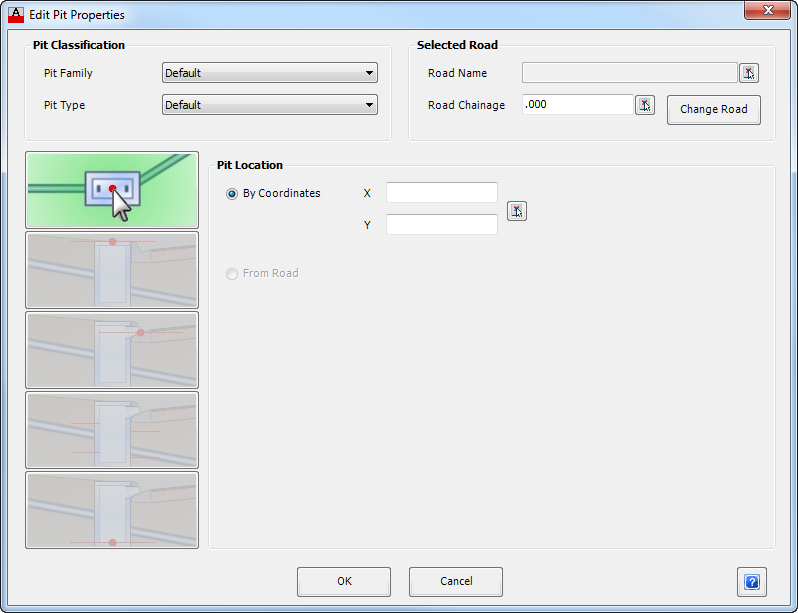Click the Change Road button
This screenshot has width=798, height=613.
pyautogui.click(x=714, y=109)
